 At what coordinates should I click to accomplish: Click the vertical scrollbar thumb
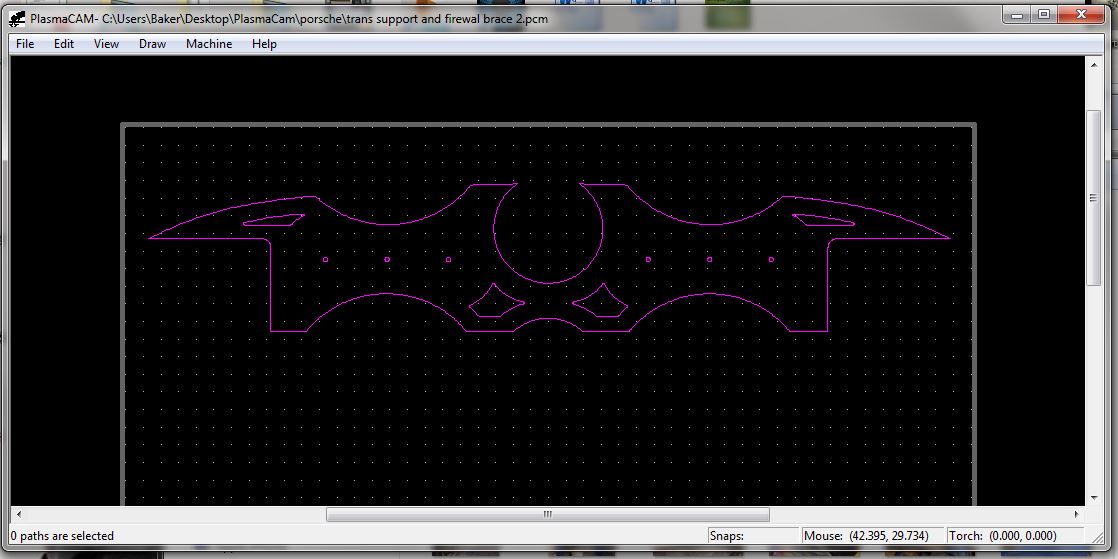tap(1093, 198)
